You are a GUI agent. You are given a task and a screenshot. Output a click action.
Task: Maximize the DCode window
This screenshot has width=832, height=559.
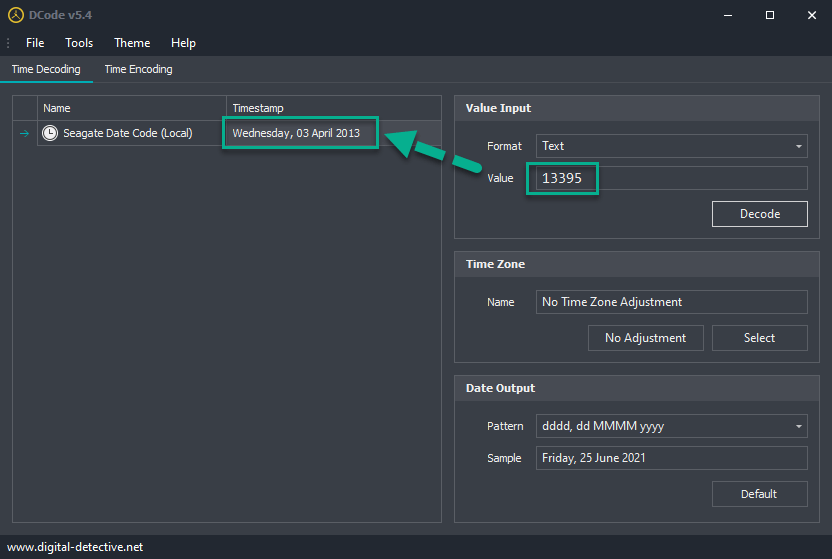coord(770,15)
